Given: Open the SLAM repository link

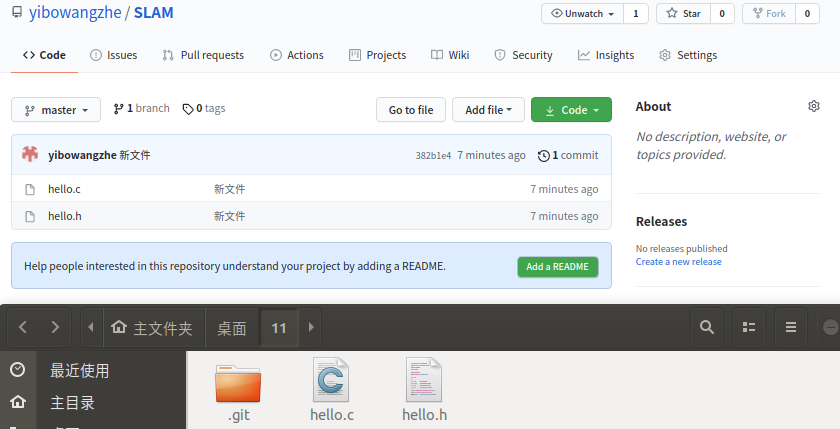Looking at the screenshot, I should pyautogui.click(x=153, y=13).
